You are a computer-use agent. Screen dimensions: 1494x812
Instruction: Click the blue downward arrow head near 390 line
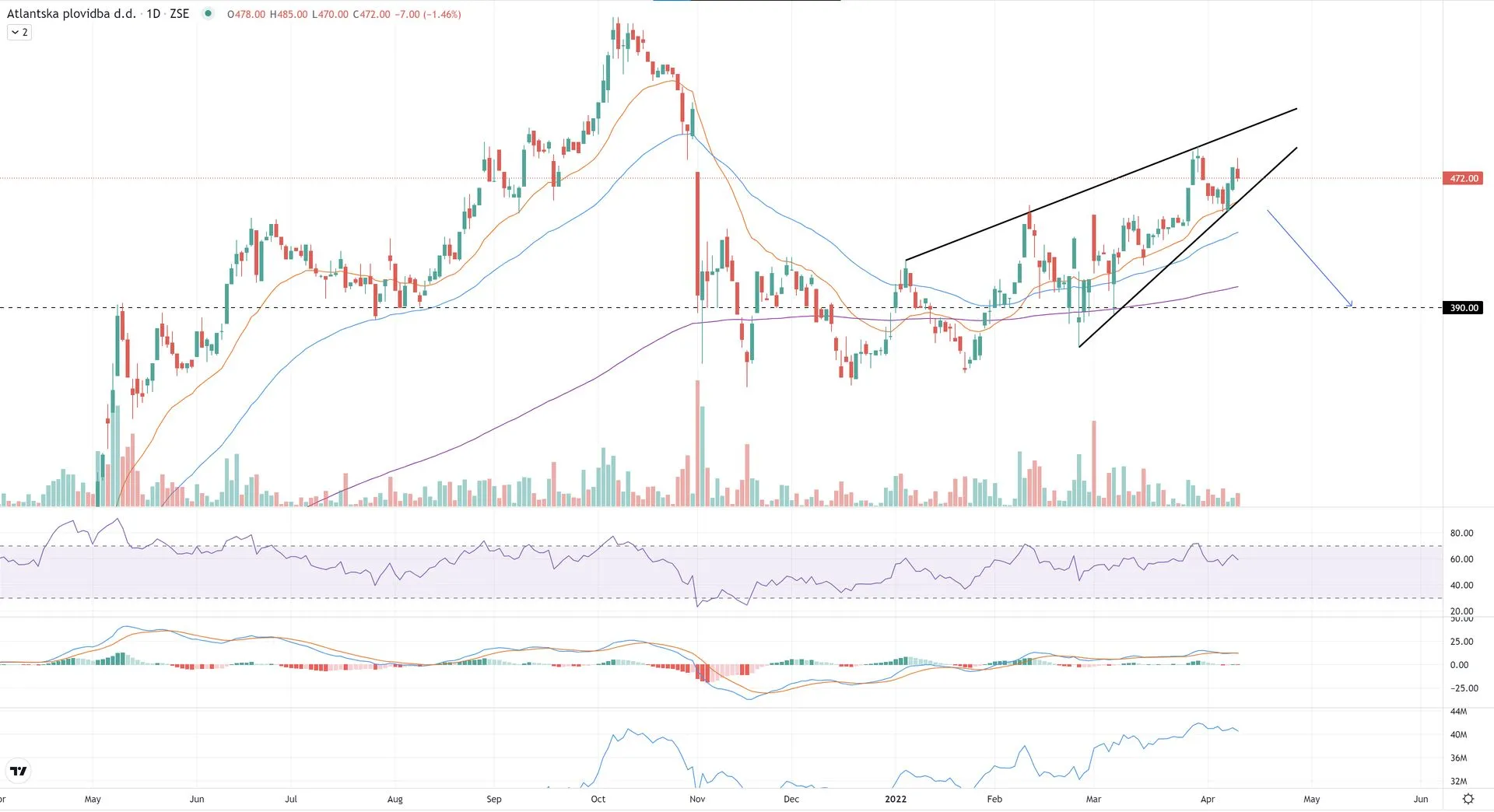point(1350,303)
